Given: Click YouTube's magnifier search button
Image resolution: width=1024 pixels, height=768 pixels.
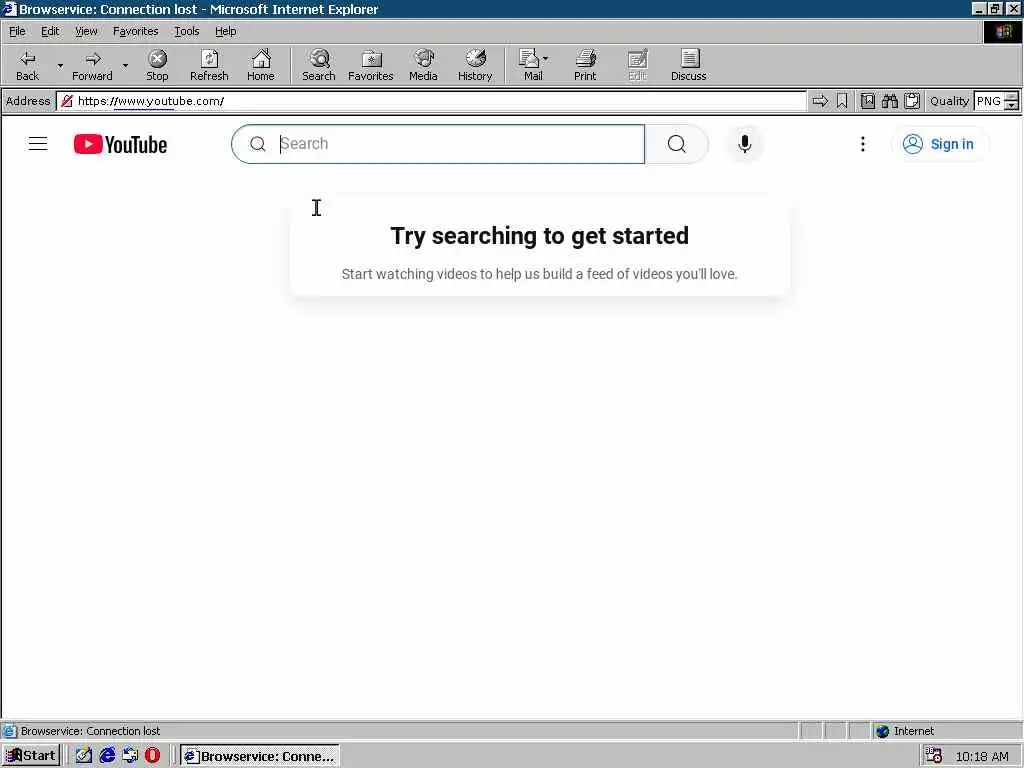Looking at the screenshot, I should (x=677, y=144).
